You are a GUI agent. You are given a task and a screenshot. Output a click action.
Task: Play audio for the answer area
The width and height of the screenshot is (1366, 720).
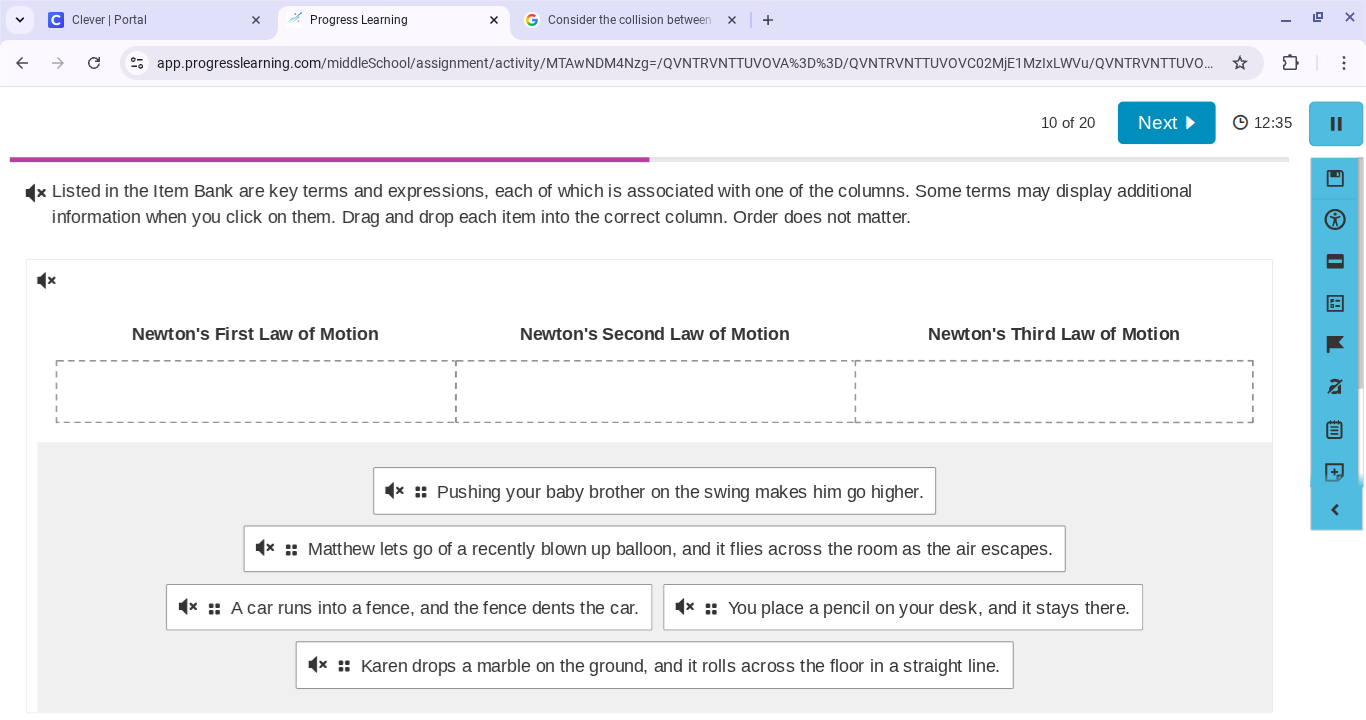[x=46, y=281]
